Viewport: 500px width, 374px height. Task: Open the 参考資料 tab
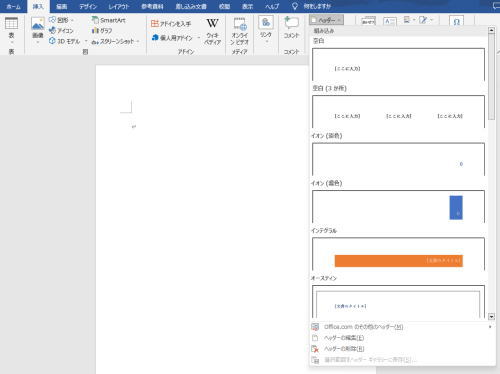pos(152,6)
